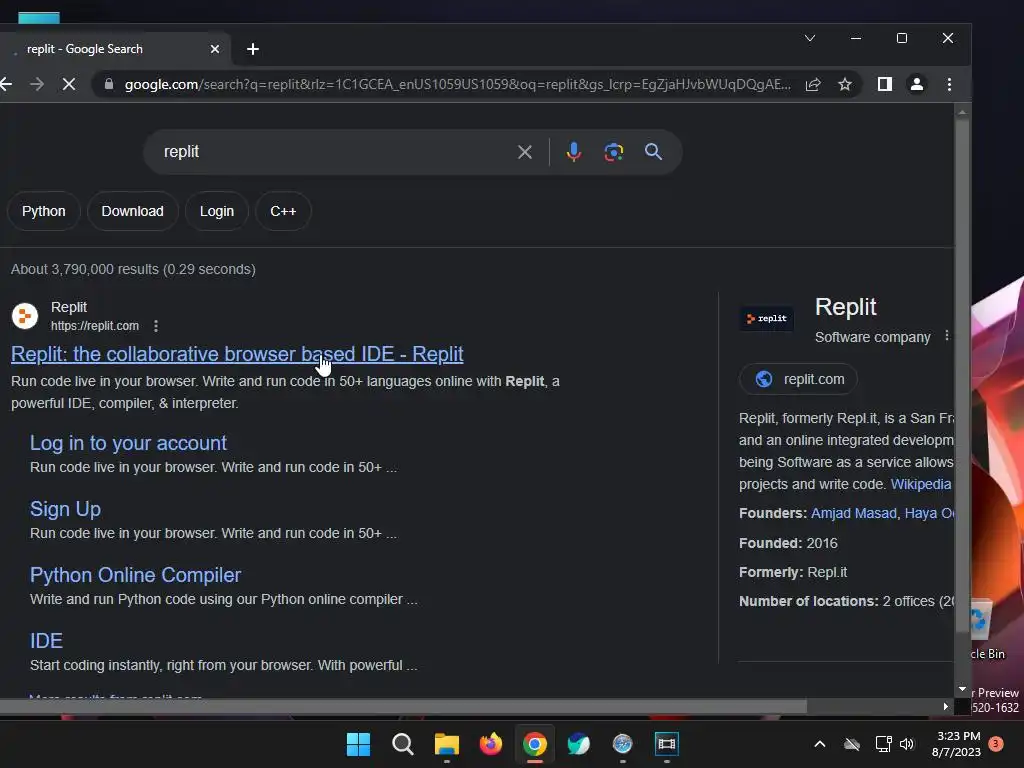Close the replit - Google Search tab
Viewport: 1024px width, 768px height.
tap(215, 49)
